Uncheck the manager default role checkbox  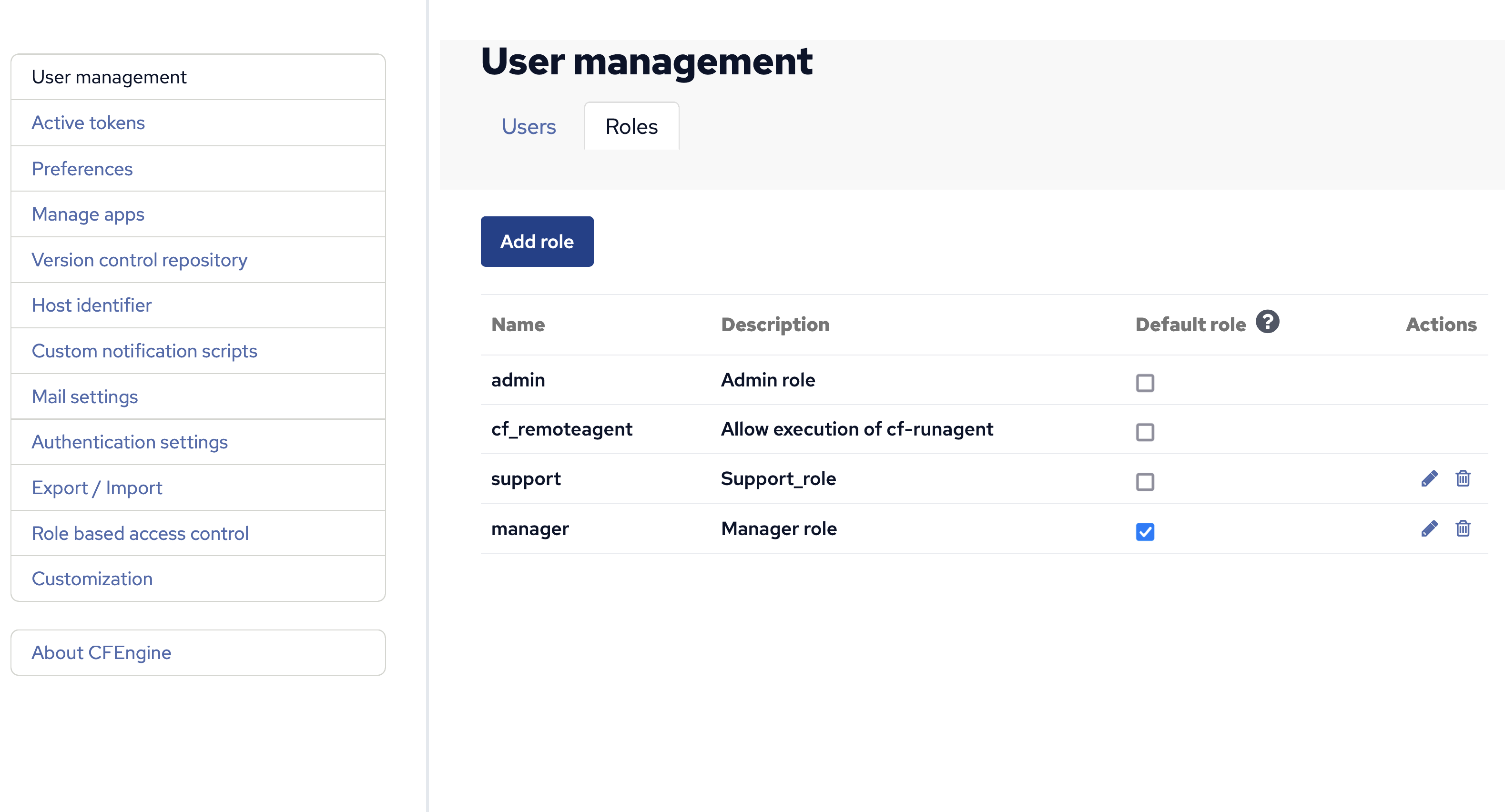1145,532
